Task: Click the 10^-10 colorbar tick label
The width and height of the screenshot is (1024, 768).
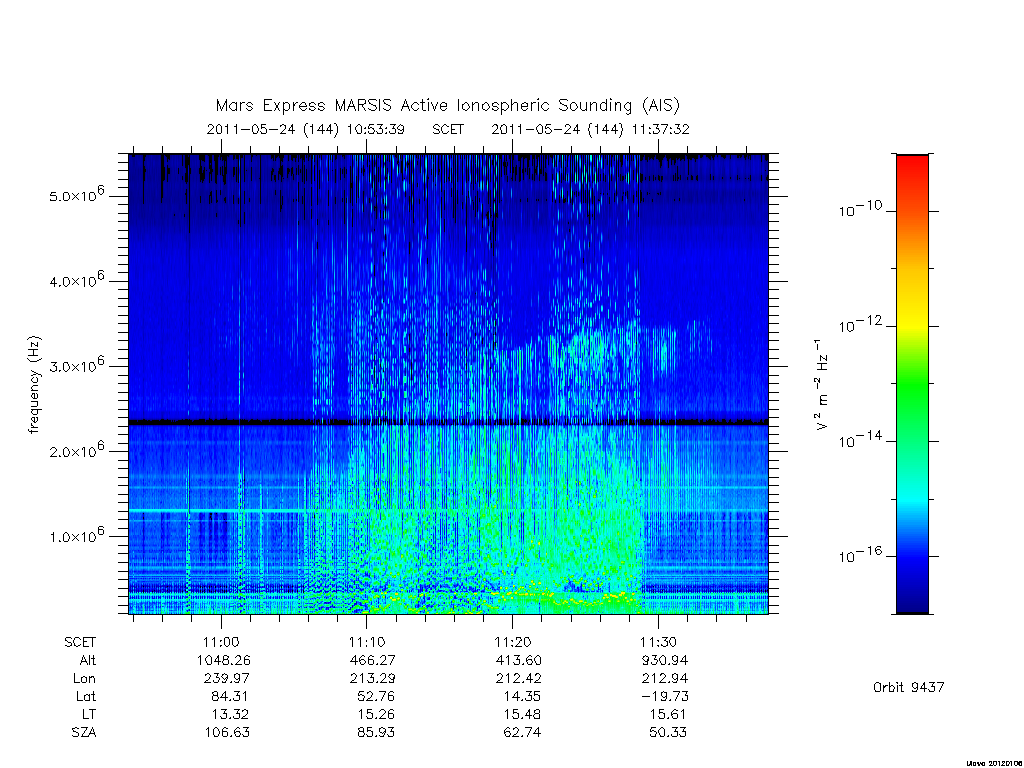Action: coord(860,209)
